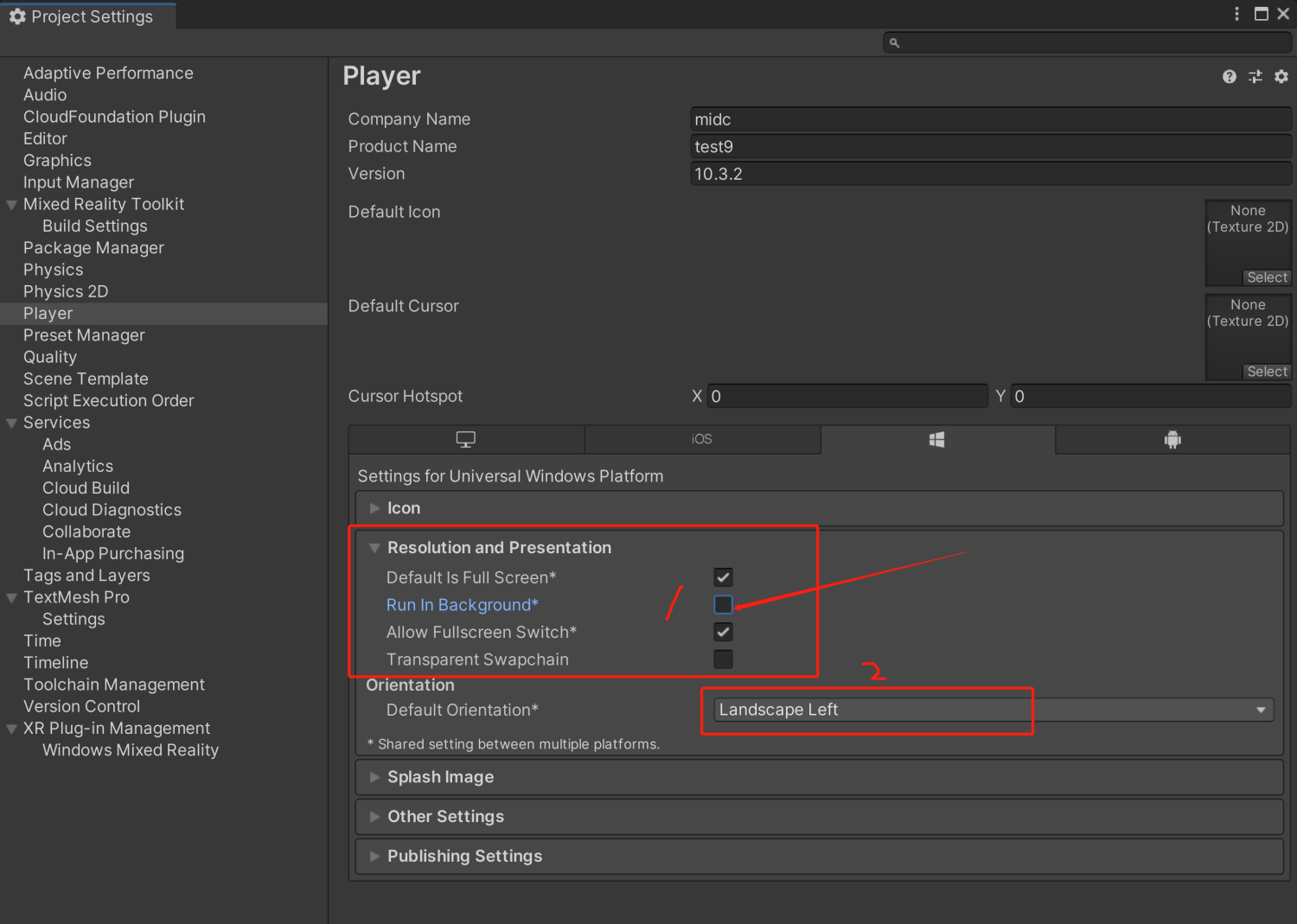Select Build Settings under Mixed Reality Toolkit

[x=95, y=226]
